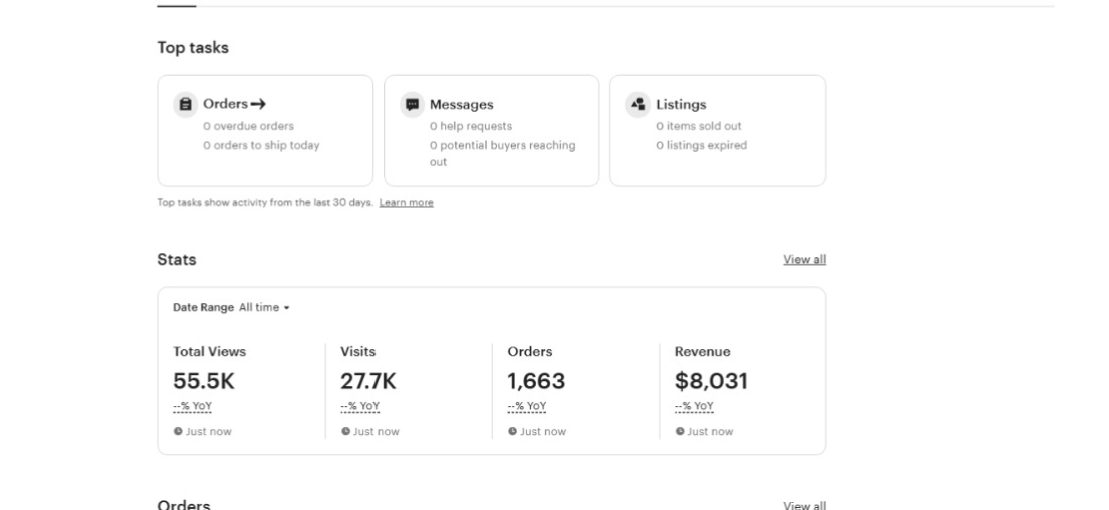Open the Orders top task card
This screenshot has height=510, width=1109.
coord(265,131)
